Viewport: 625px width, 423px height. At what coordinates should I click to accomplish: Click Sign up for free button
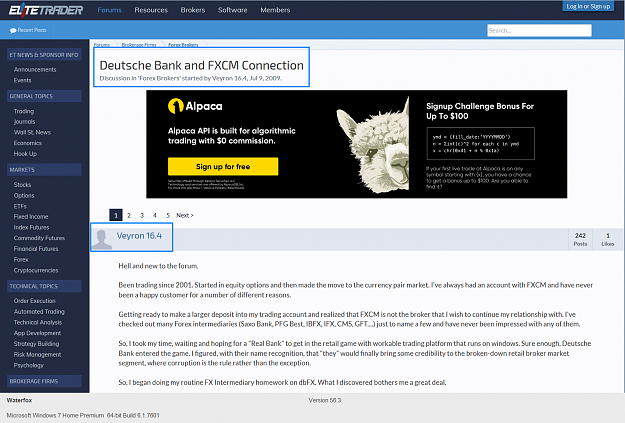[223, 166]
